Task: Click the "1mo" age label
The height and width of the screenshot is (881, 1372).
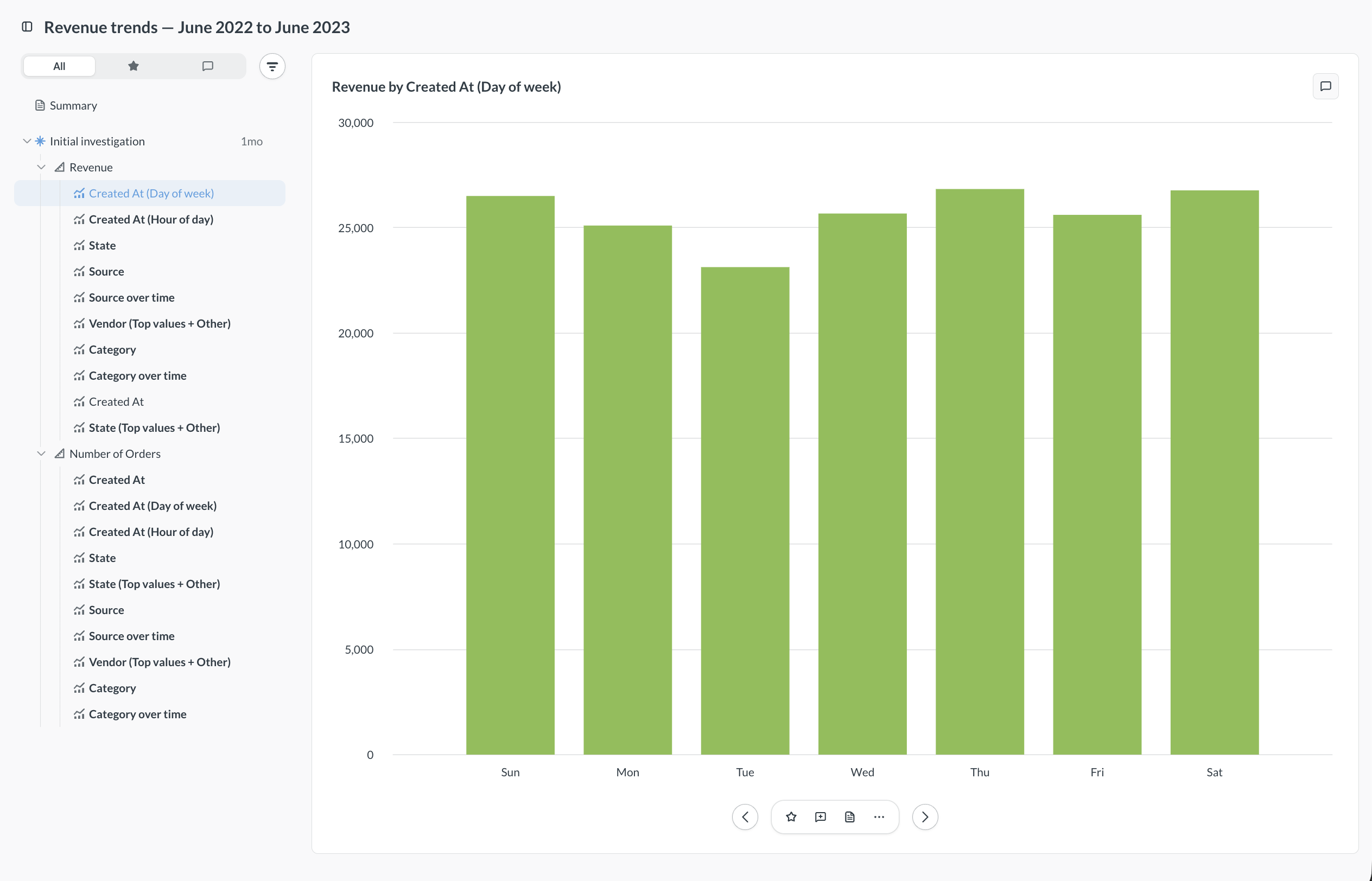Action: coord(252,141)
